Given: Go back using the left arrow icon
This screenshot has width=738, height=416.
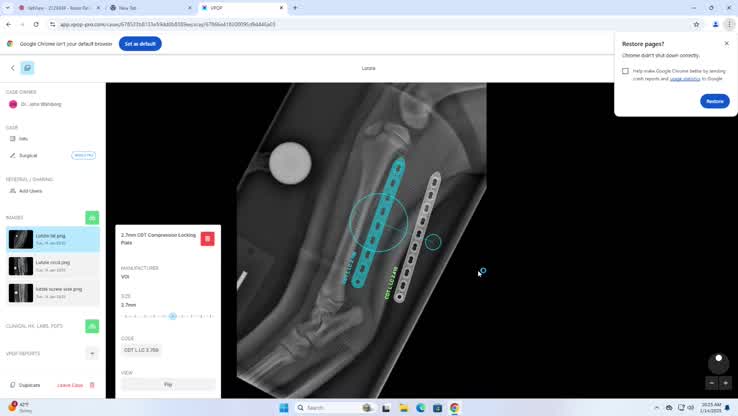Looking at the screenshot, I should point(13,68).
